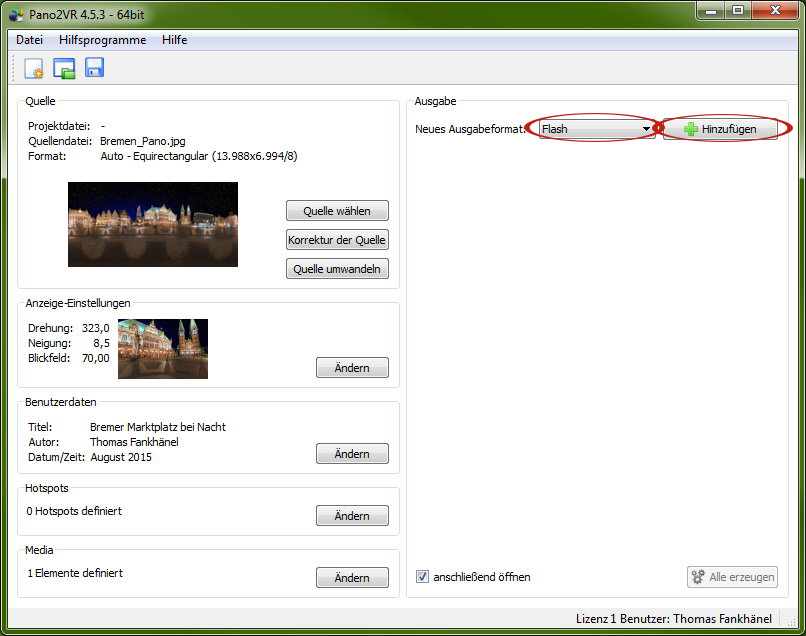Click the Quelle wählen button
The image size is (806, 636).
point(337,211)
